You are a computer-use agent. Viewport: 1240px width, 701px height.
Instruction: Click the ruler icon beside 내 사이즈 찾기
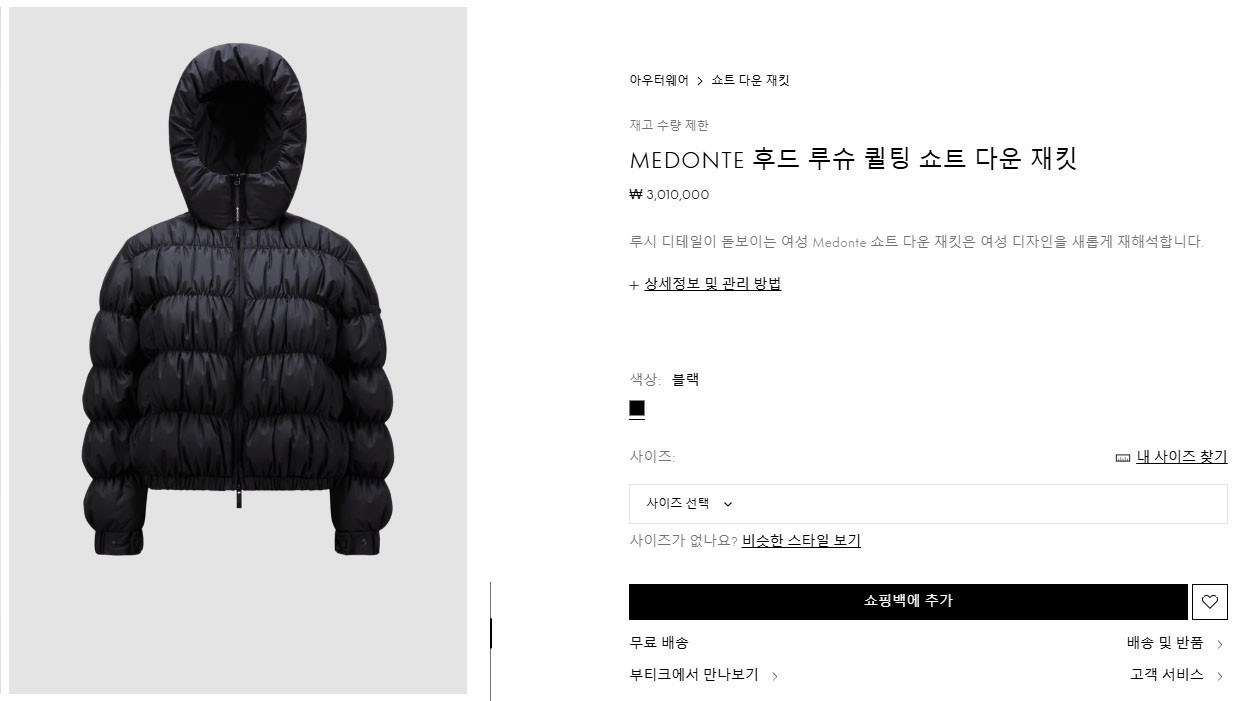click(1122, 458)
